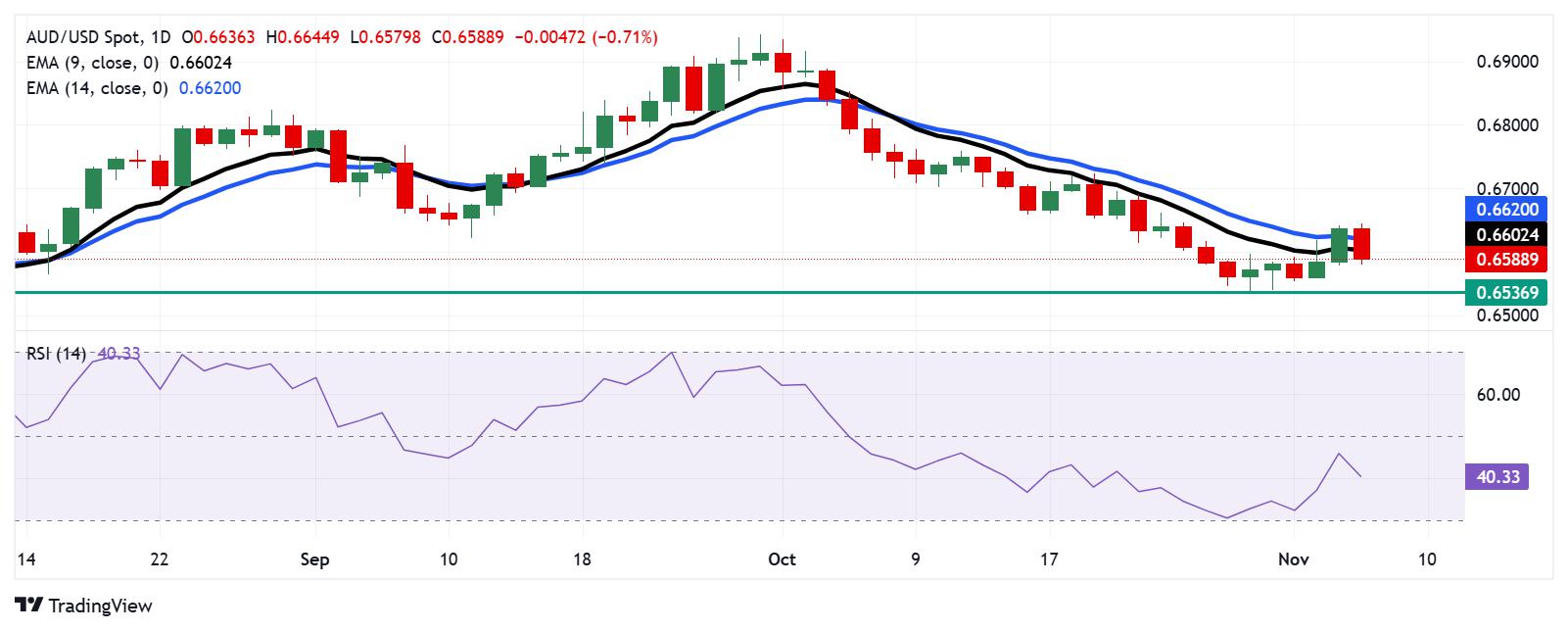The height and width of the screenshot is (631, 1568).
Task: Click the purple 40.33 RSI value label
Action: coord(1497,477)
